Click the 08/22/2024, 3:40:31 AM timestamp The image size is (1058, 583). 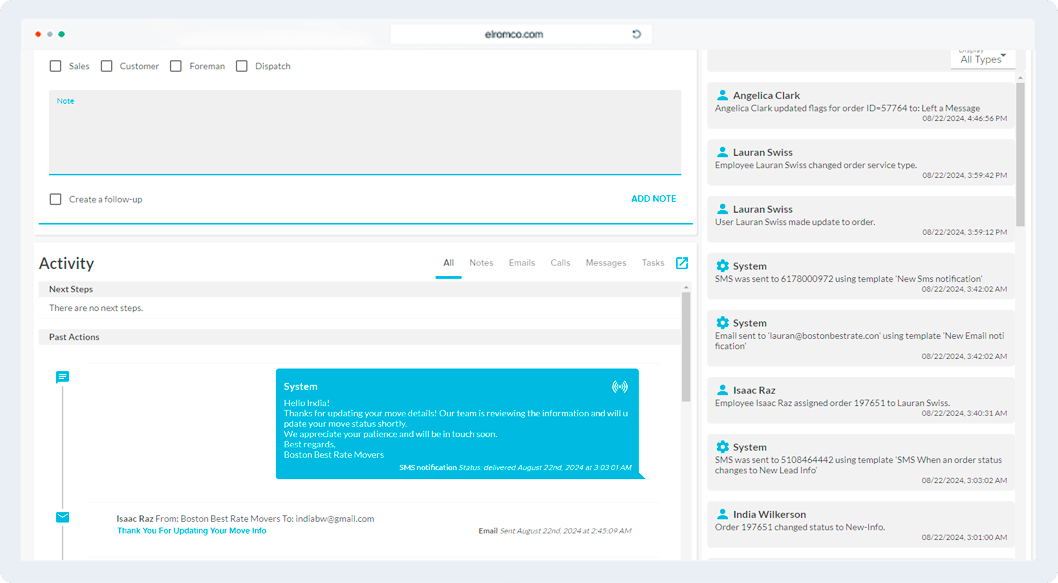pyautogui.click(x=964, y=413)
